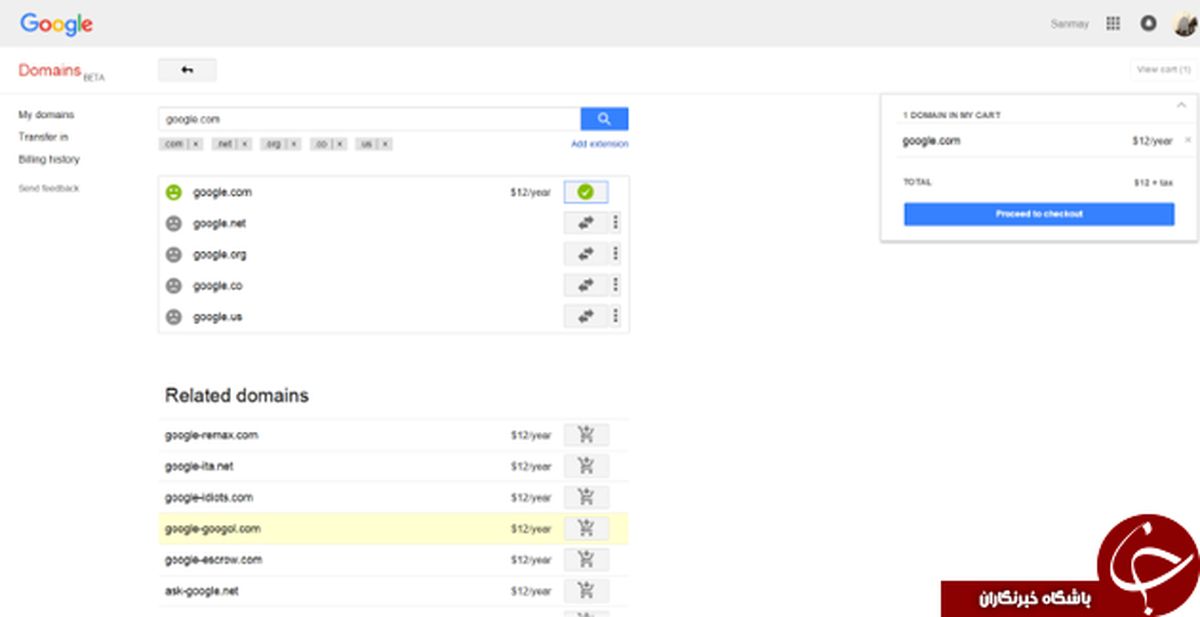Click the sad face beside google.us

pyautogui.click(x=174, y=317)
